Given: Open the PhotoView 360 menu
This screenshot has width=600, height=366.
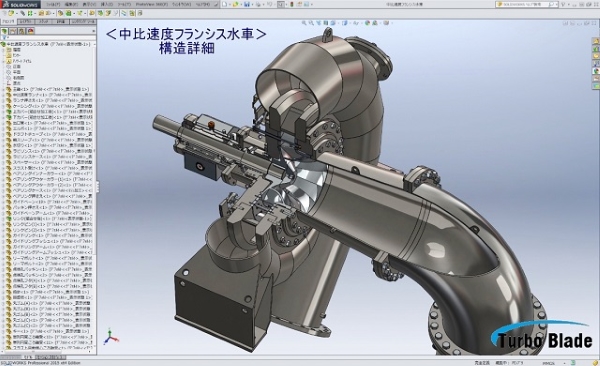Looking at the screenshot, I should pos(152,4).
